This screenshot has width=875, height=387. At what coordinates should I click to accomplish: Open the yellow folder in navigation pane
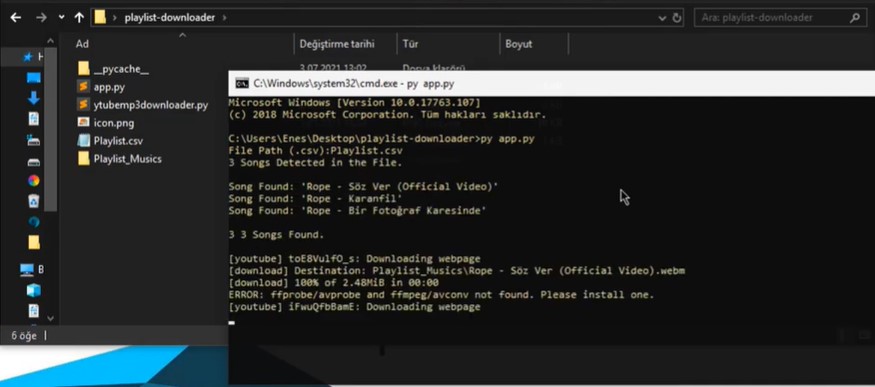click(33, 242)
